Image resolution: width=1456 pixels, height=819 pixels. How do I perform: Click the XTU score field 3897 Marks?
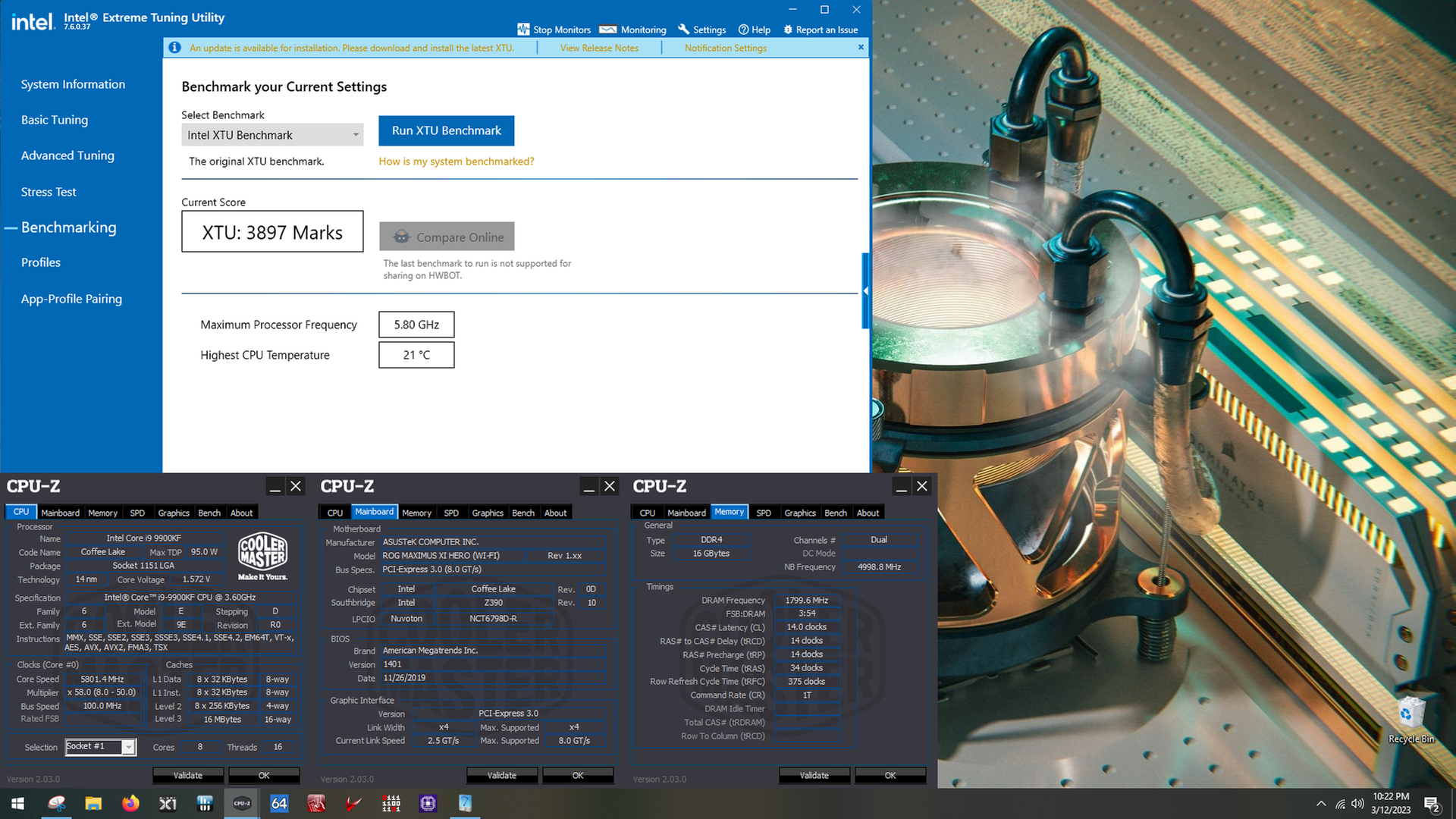[272, 232]
